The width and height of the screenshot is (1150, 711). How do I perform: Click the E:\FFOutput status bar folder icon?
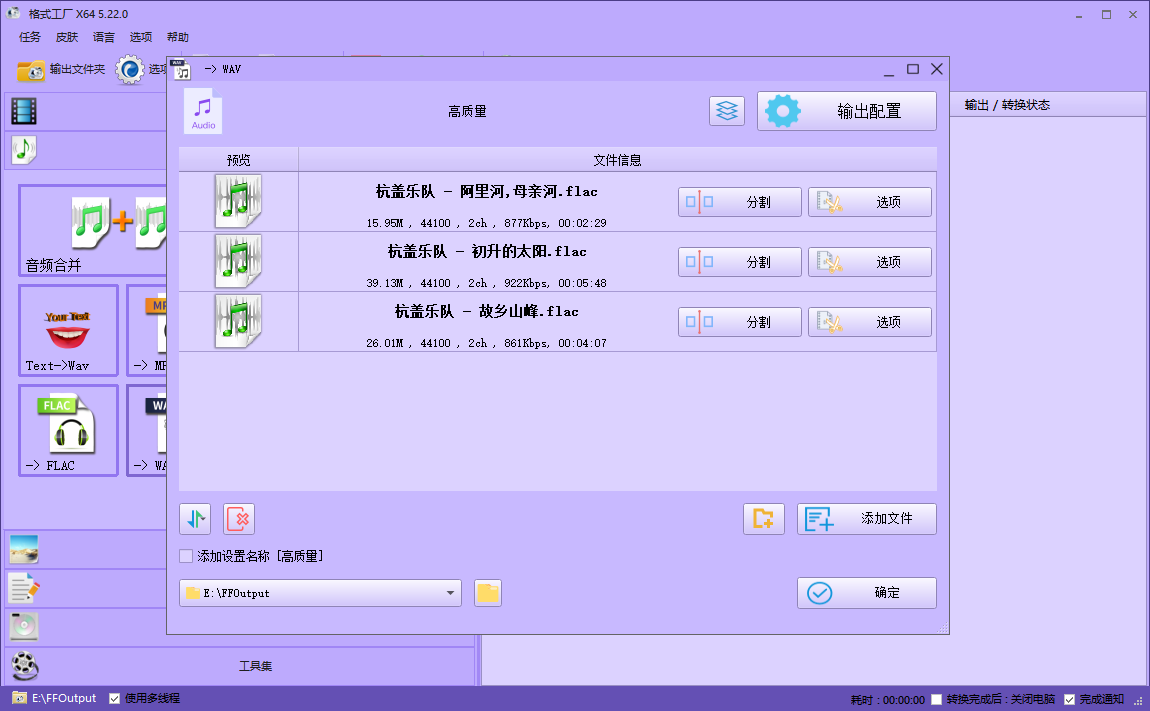click(x=20, y=698)
